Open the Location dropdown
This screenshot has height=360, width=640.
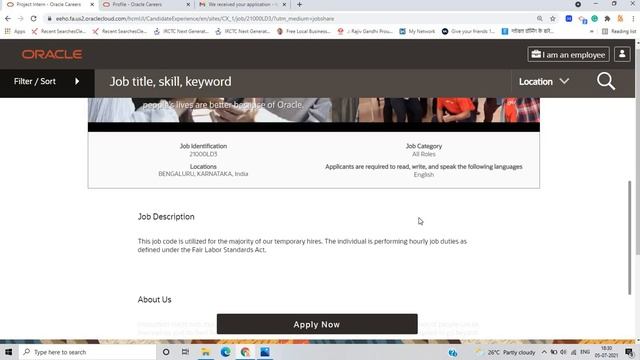point(544,82)
